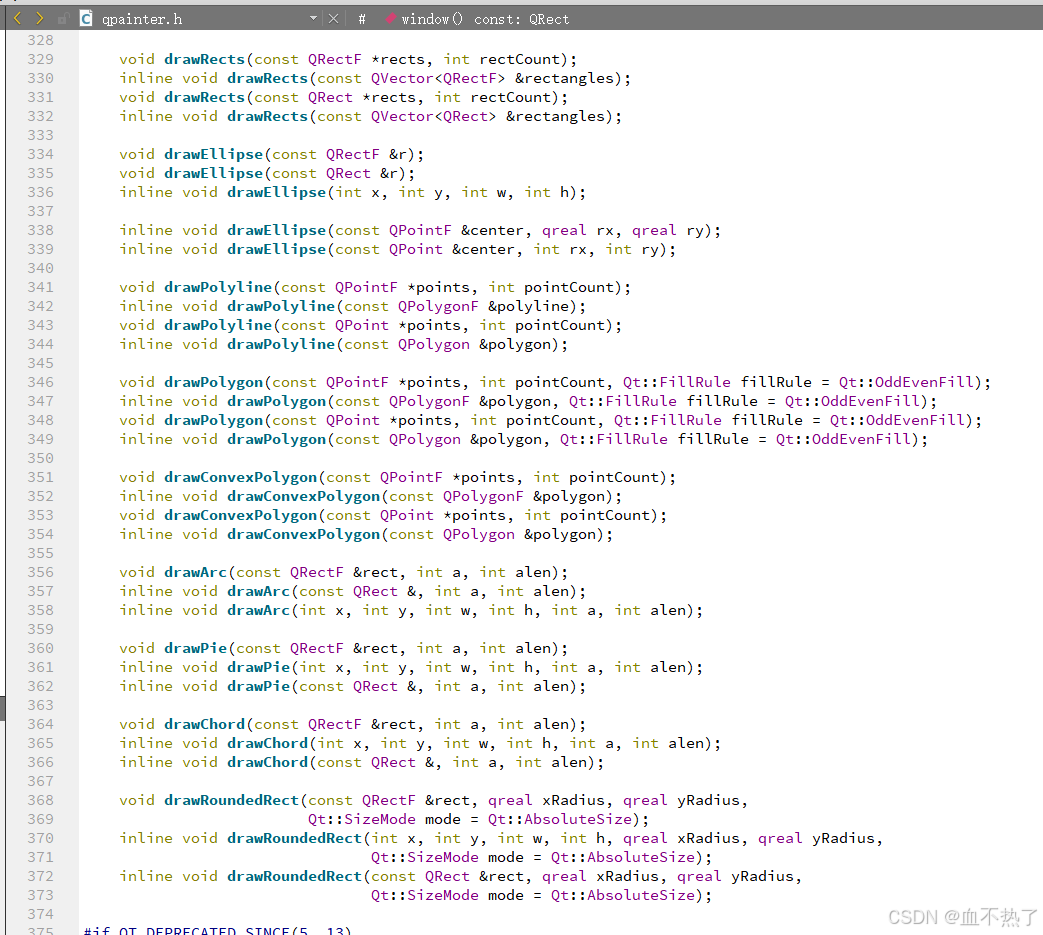Click the C file type icon
Screen dimensions: 1043x935
[86, 19]
